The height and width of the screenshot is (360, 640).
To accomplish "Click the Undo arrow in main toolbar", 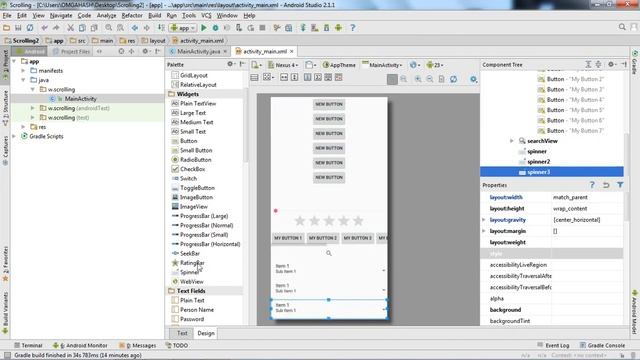I will click(x=44, y=28).
